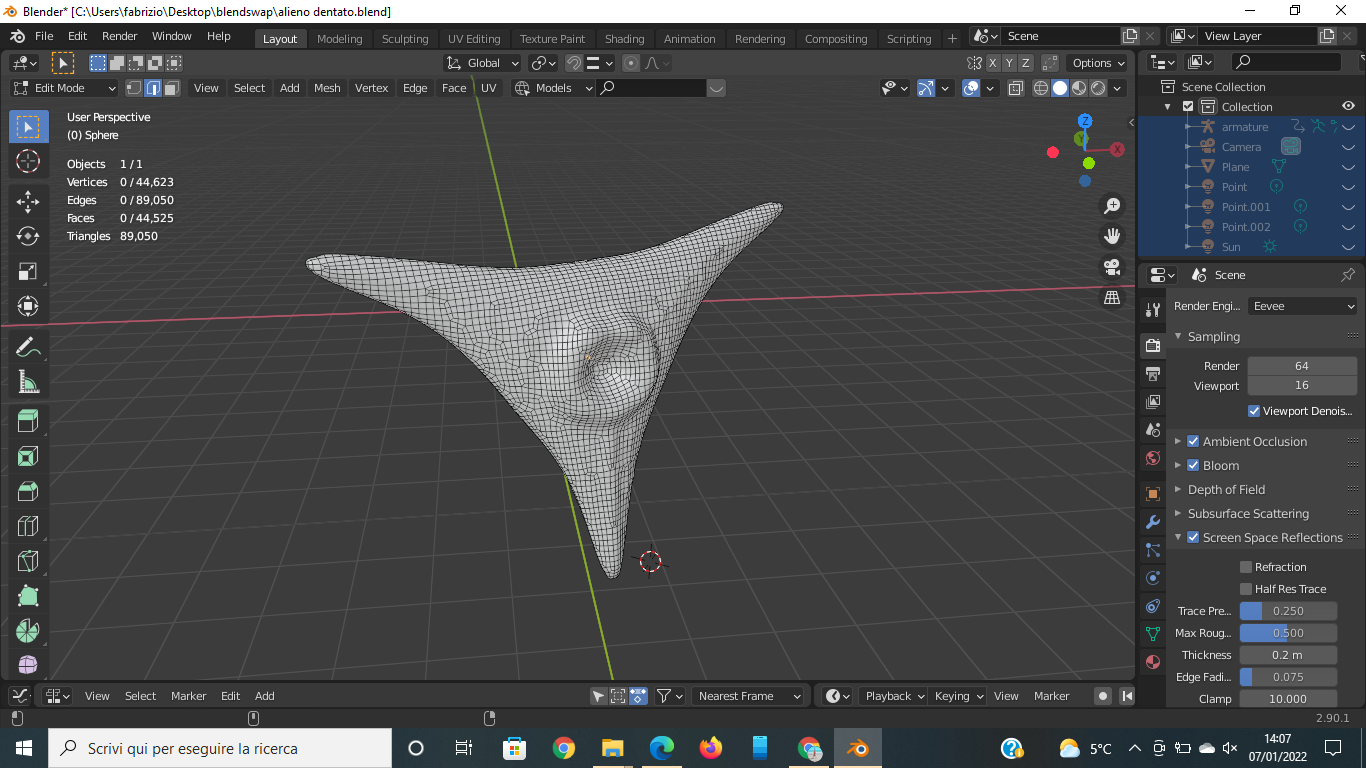Select the Rotate tool

(x=28, y=236)
